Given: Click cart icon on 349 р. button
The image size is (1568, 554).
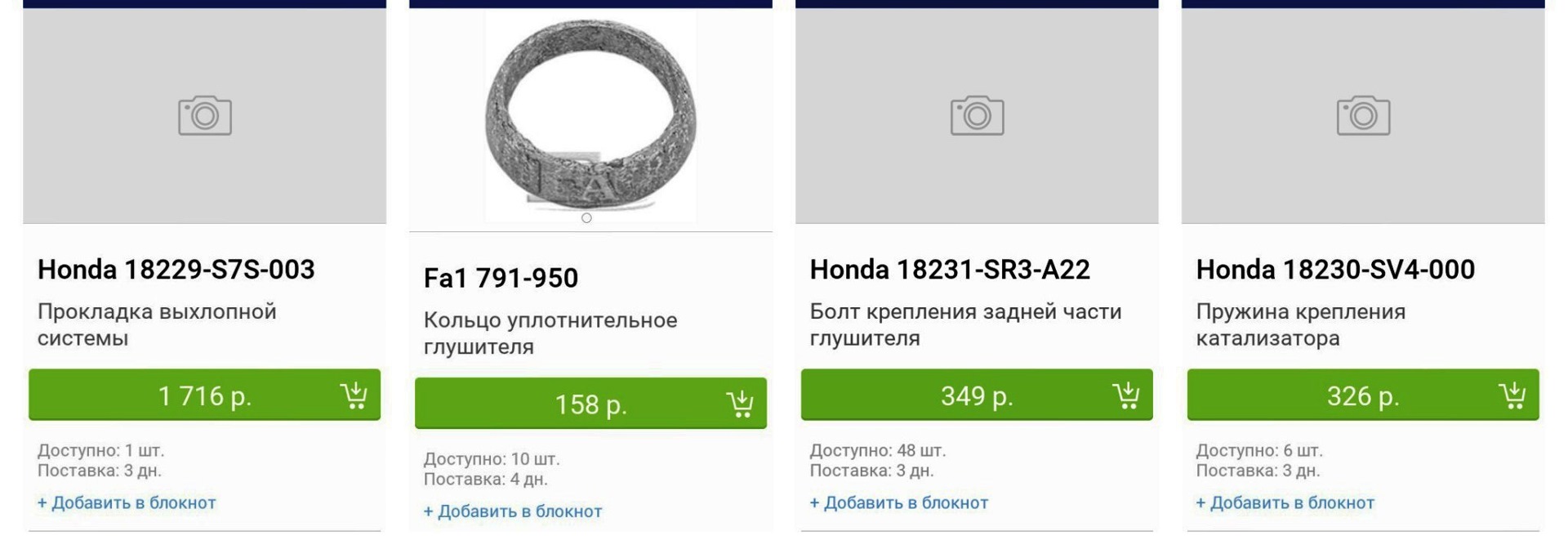Looking at the screenshot, I should pos(1126,395).
